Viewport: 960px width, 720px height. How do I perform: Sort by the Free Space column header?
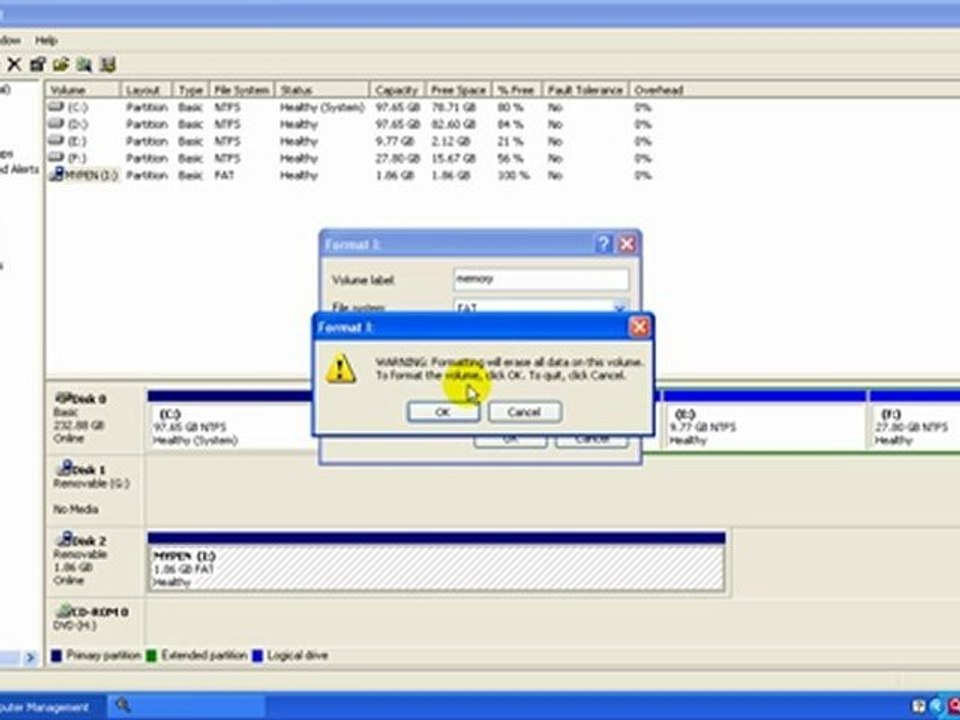coord(459,90)
